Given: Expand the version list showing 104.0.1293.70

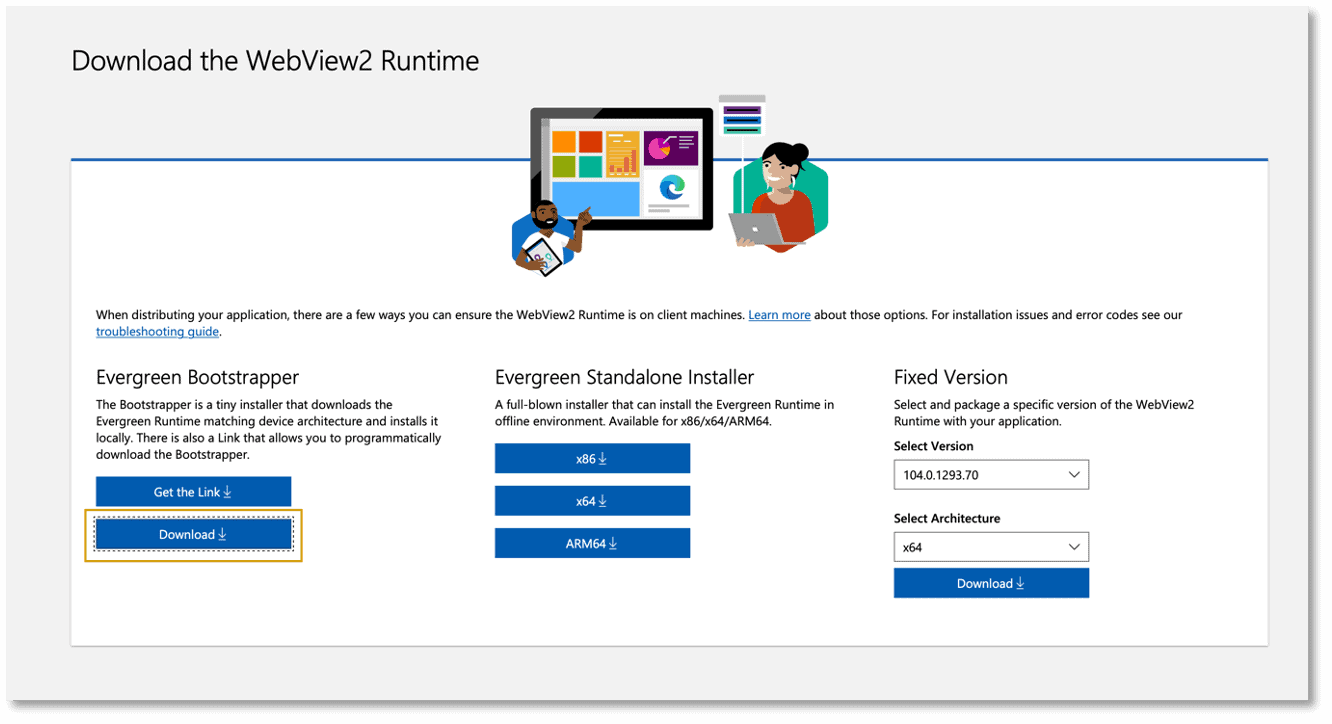Looking at the screenshot, I should click(1077, 474).
